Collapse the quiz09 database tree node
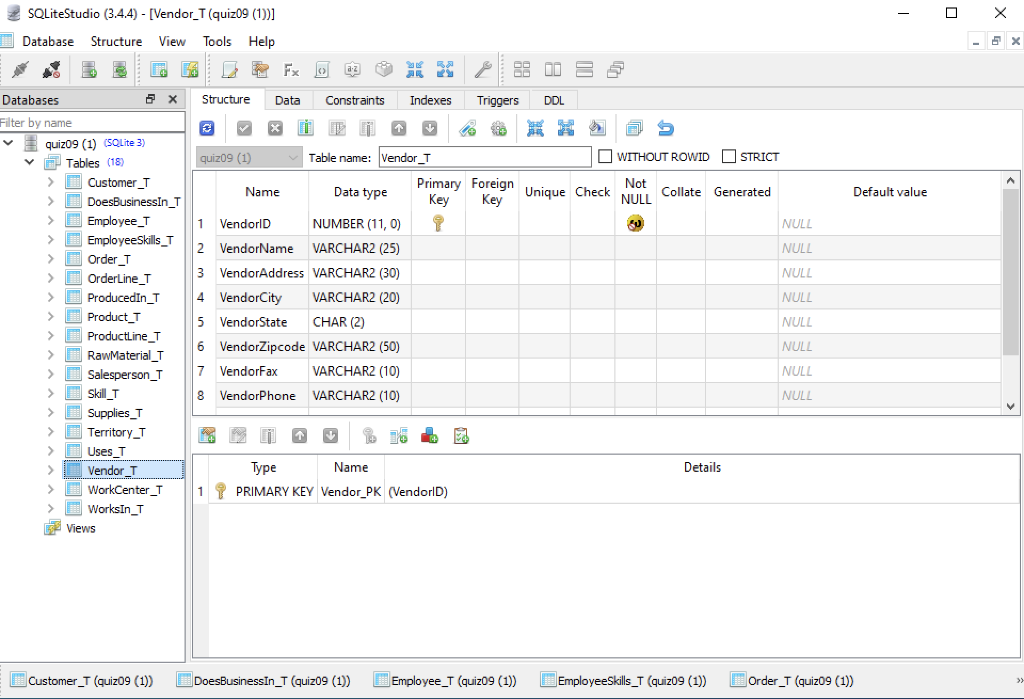Image resolution: width=1024 pixels, height=699 pixels. point(8,142)
